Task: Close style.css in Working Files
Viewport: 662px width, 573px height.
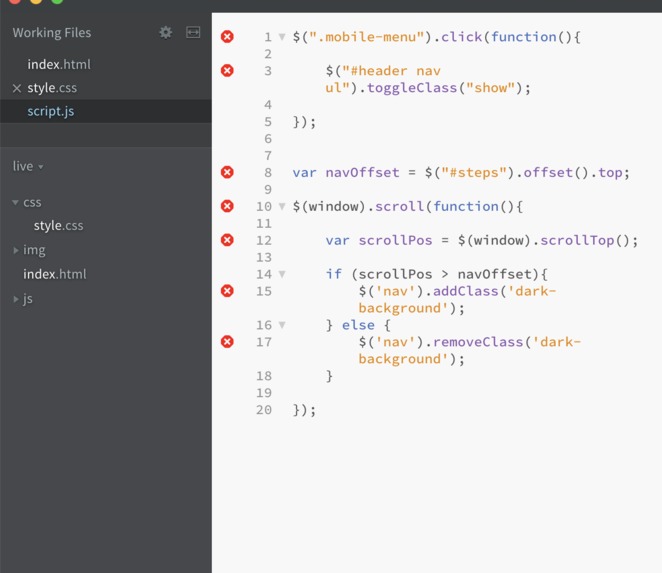Action: click(17, 88)
